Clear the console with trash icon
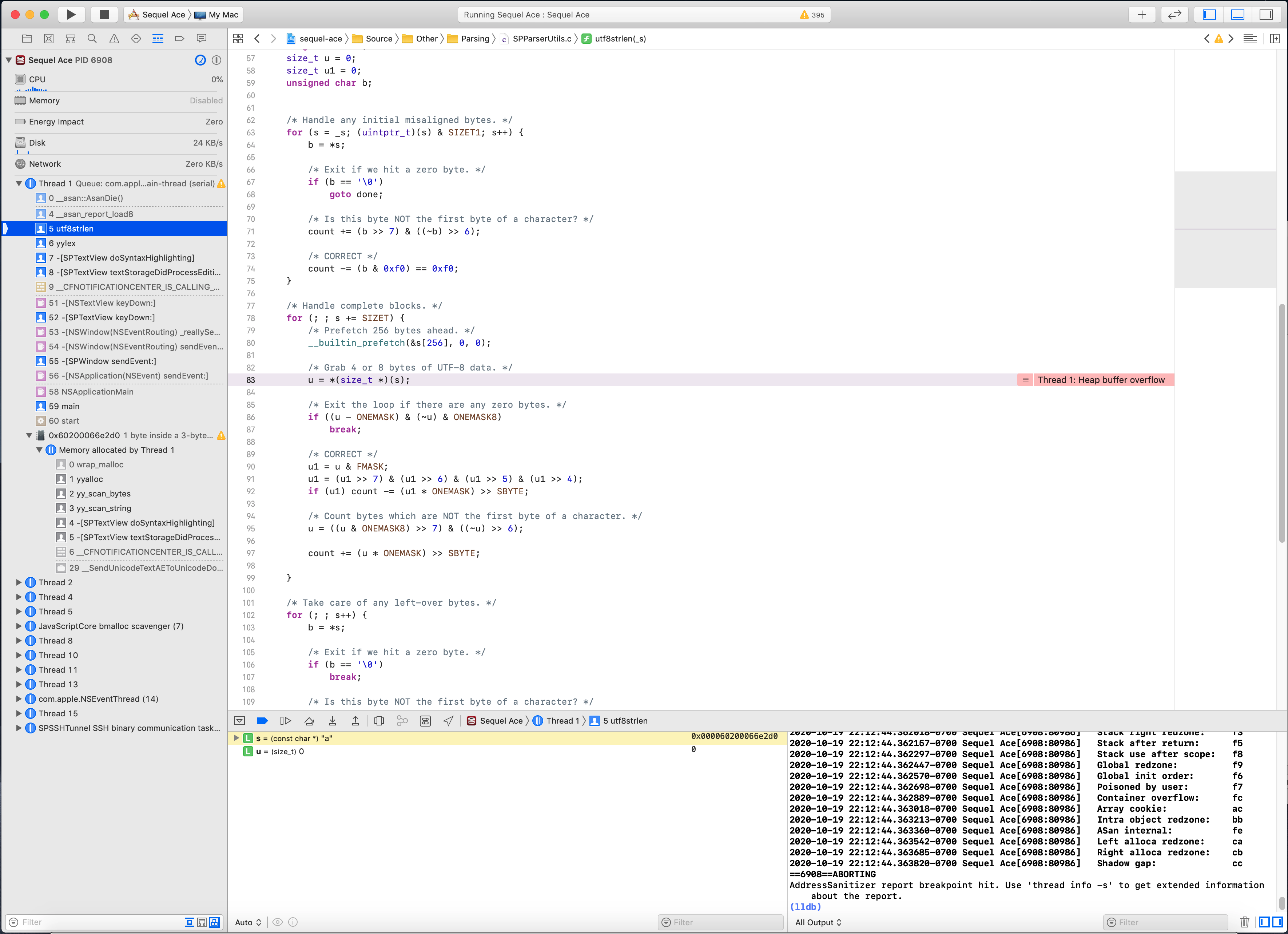The height and width of the screenshot is (934, 1288). coord(1244,922)
